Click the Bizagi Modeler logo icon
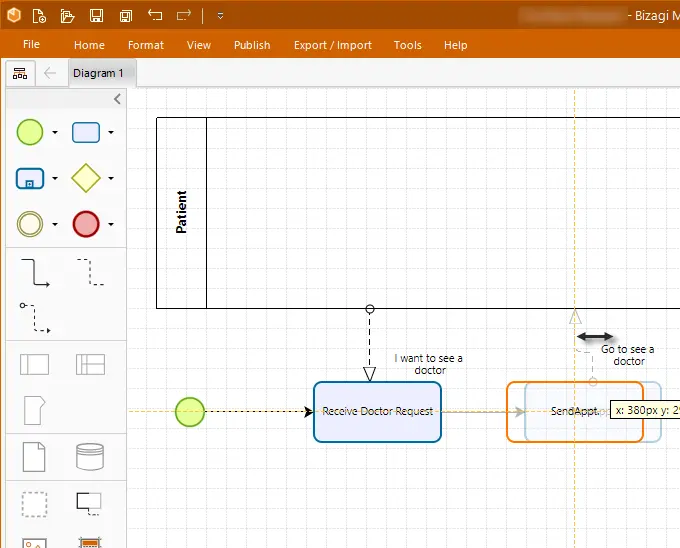680x548 pixels. point(14,16)
